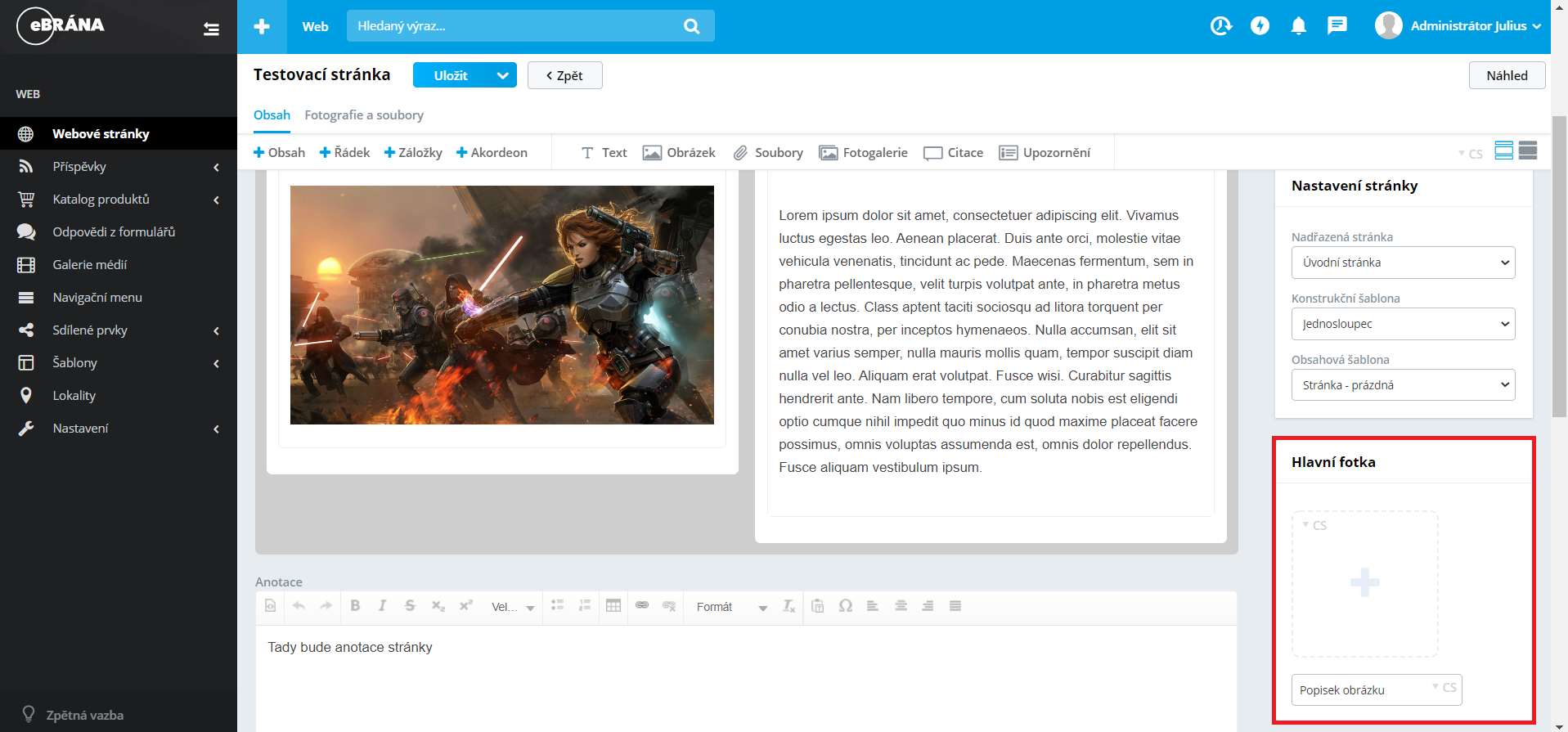Align text right in Anotace editor

pos(928,606)
